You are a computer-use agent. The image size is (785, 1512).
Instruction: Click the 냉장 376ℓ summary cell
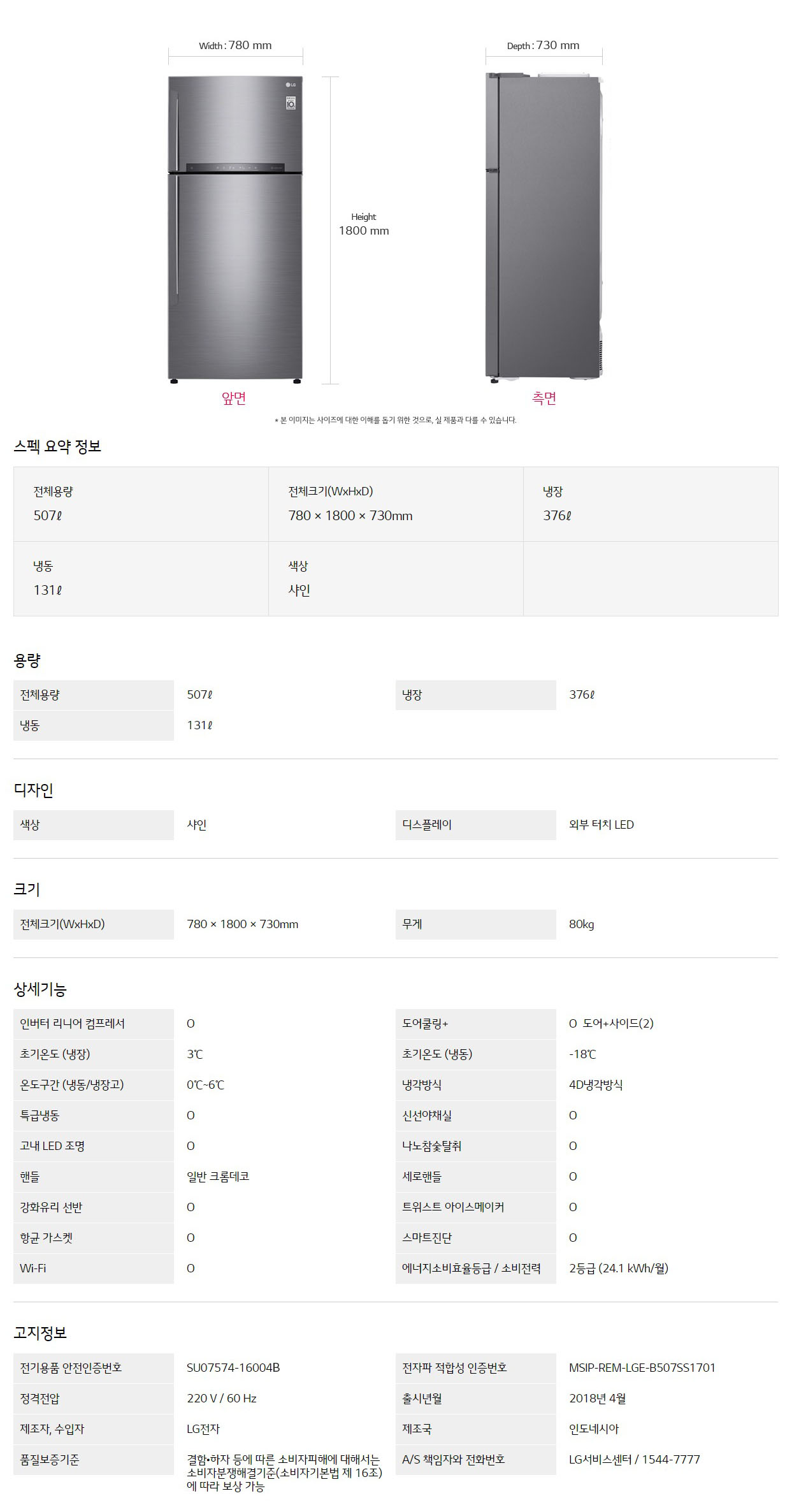click(x=651, y=504)
